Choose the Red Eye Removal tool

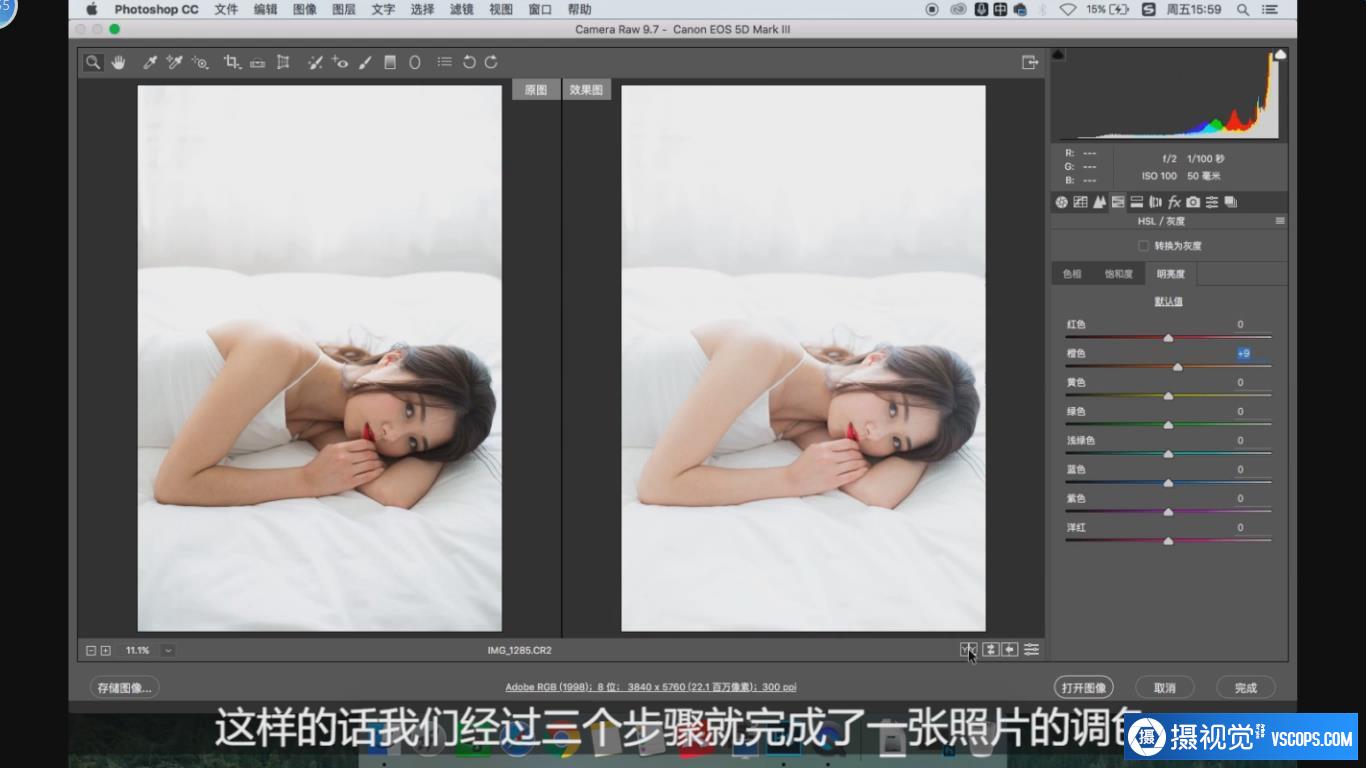coord(340,62)
